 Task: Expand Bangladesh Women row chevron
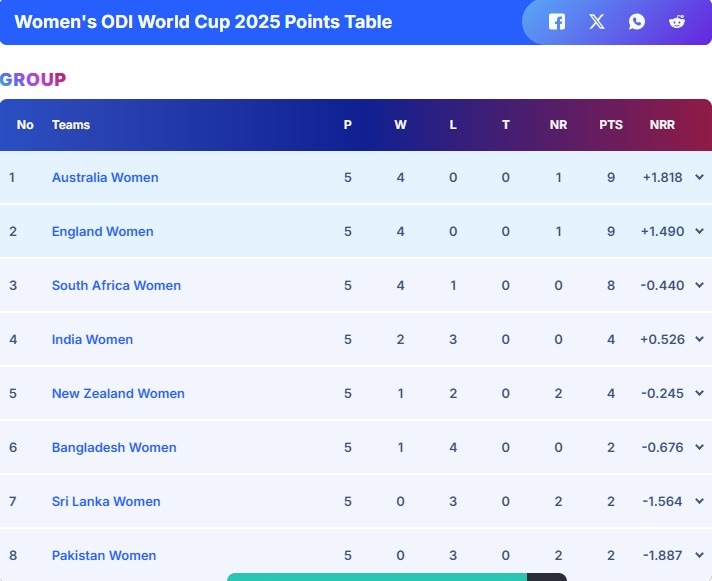(700, 447)
